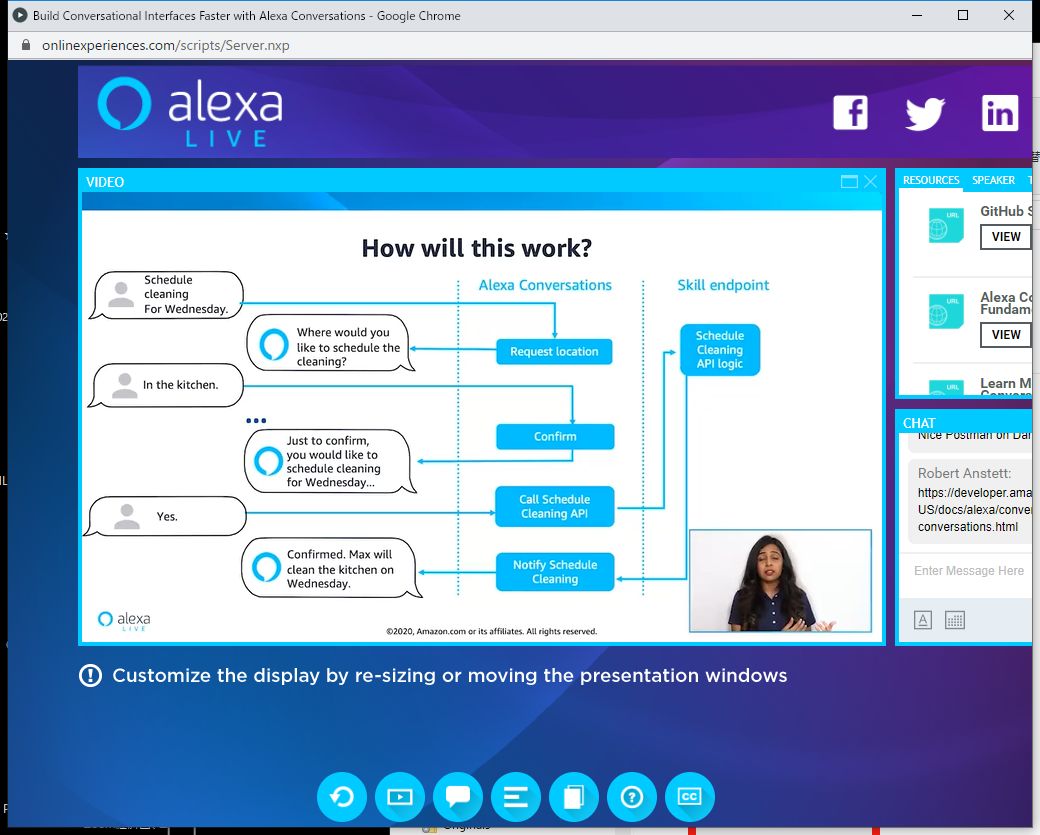This screenshot has height=835, width=1040.
Task: Click the 'Request location' box in slide
Action: 554,352
